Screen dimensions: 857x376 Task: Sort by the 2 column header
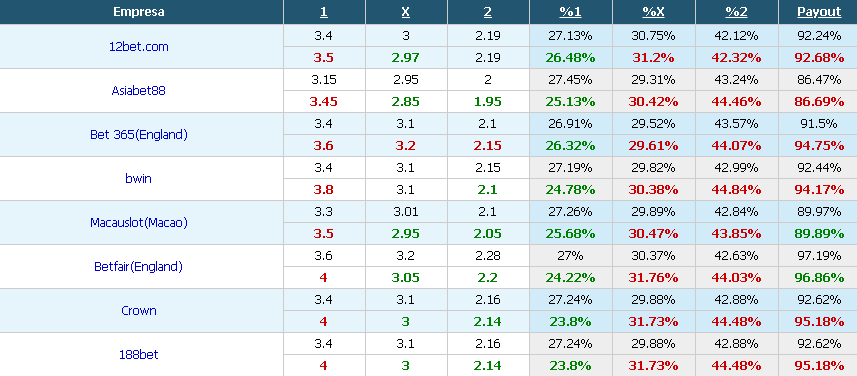pyautogui.click(x=488, y=12)
